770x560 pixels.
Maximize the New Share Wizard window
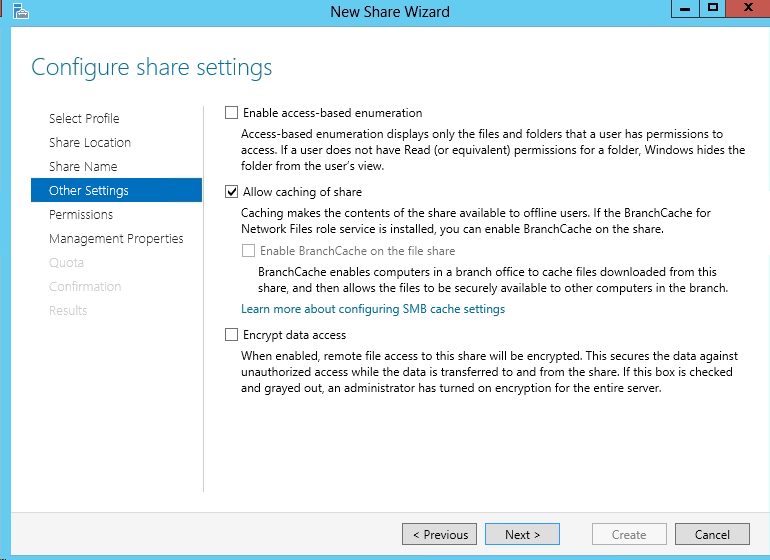713,9
